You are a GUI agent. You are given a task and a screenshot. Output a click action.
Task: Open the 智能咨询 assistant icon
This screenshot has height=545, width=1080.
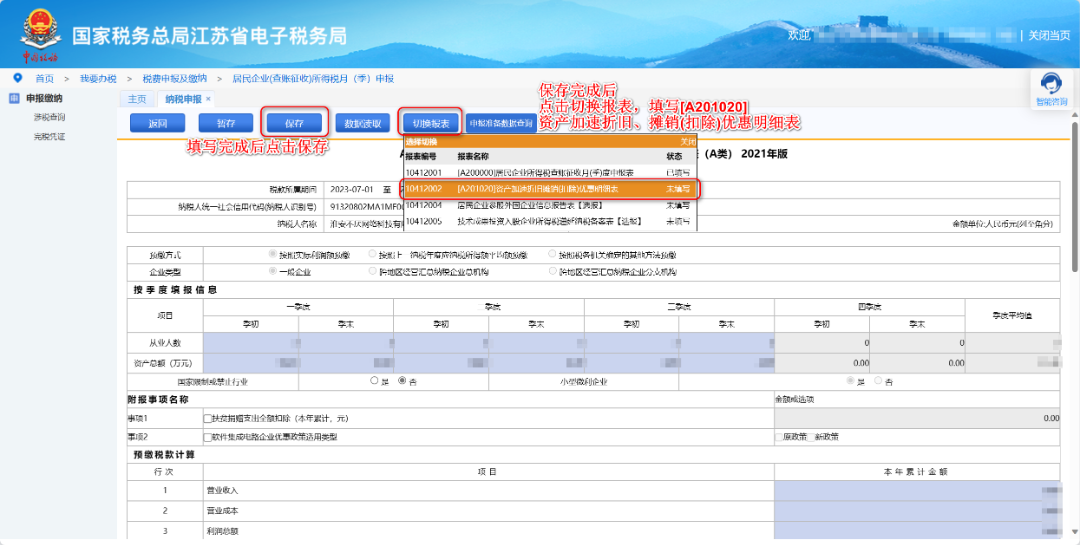coord(1051,85)
